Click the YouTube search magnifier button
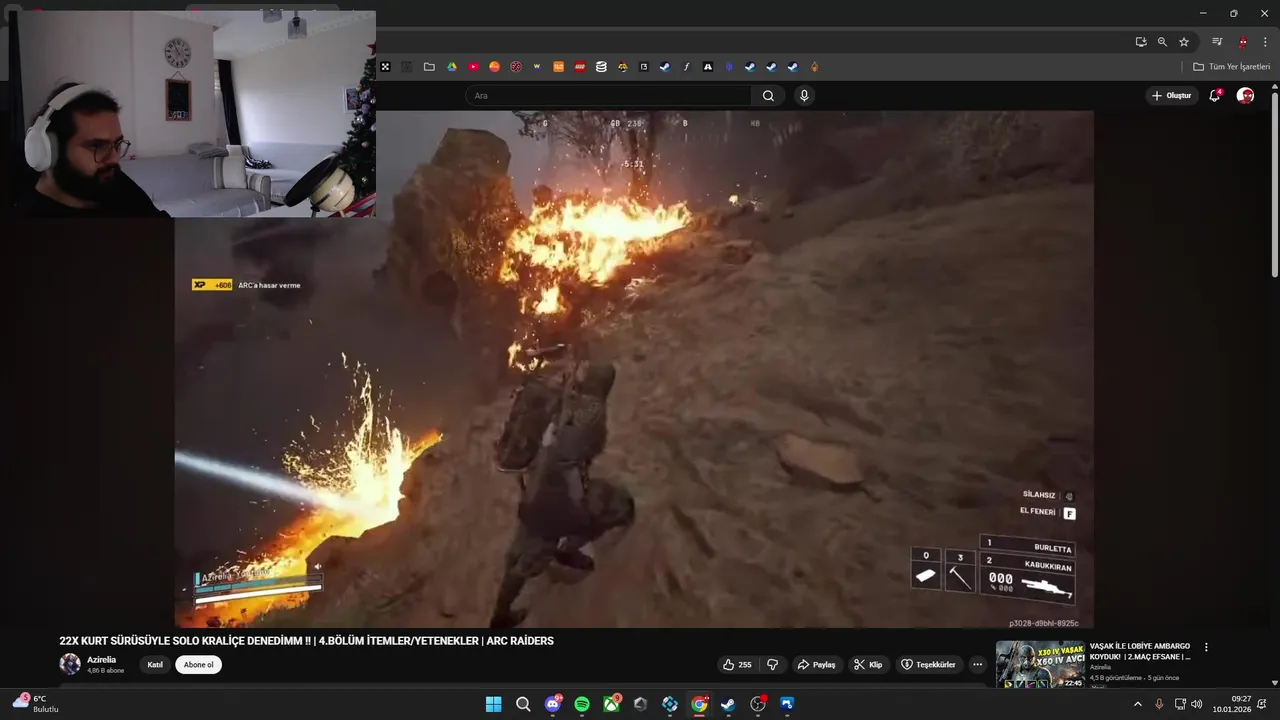This screenshot has width=1280, height=720. [768, 96]
